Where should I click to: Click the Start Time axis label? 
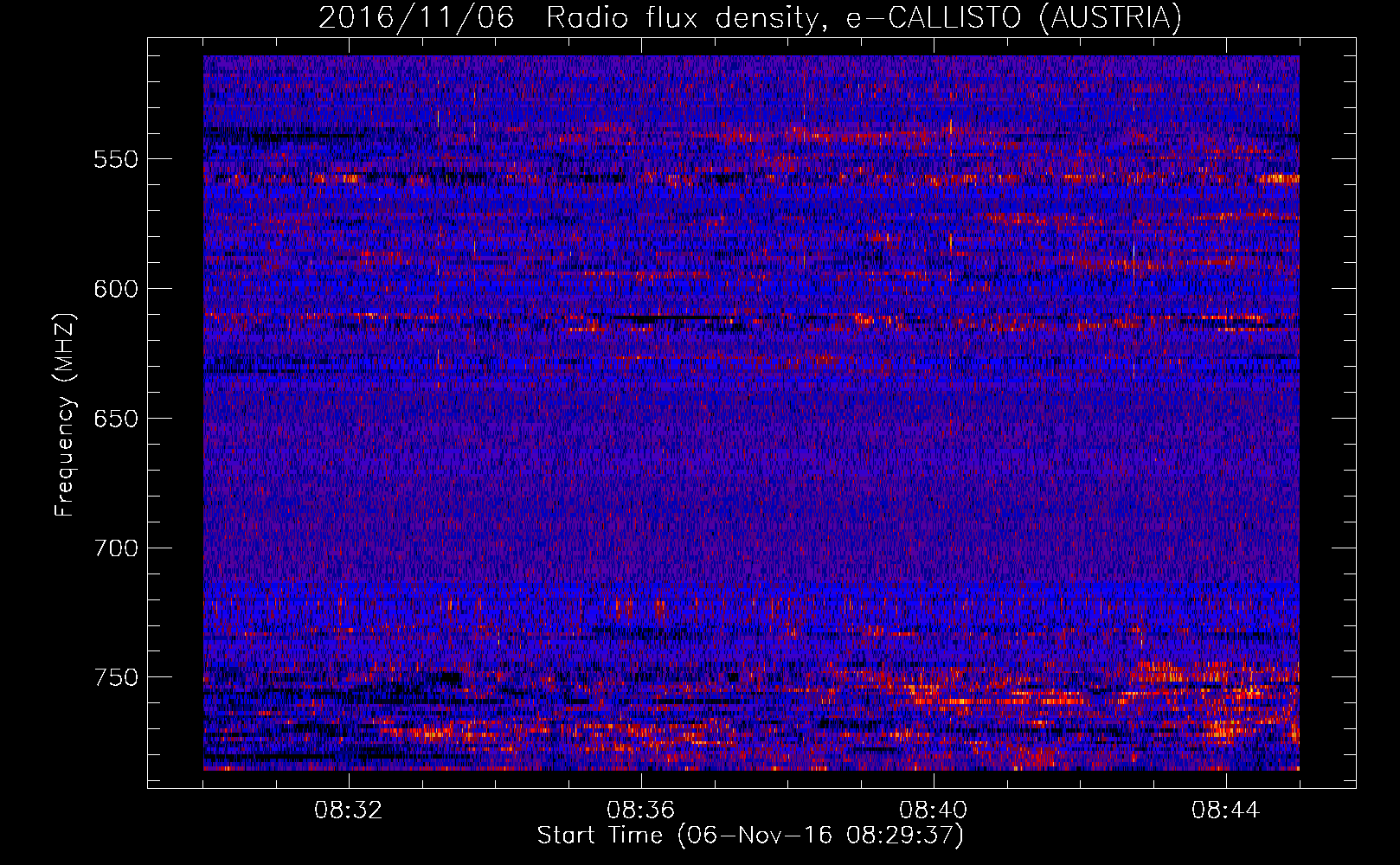coord(750,836)
